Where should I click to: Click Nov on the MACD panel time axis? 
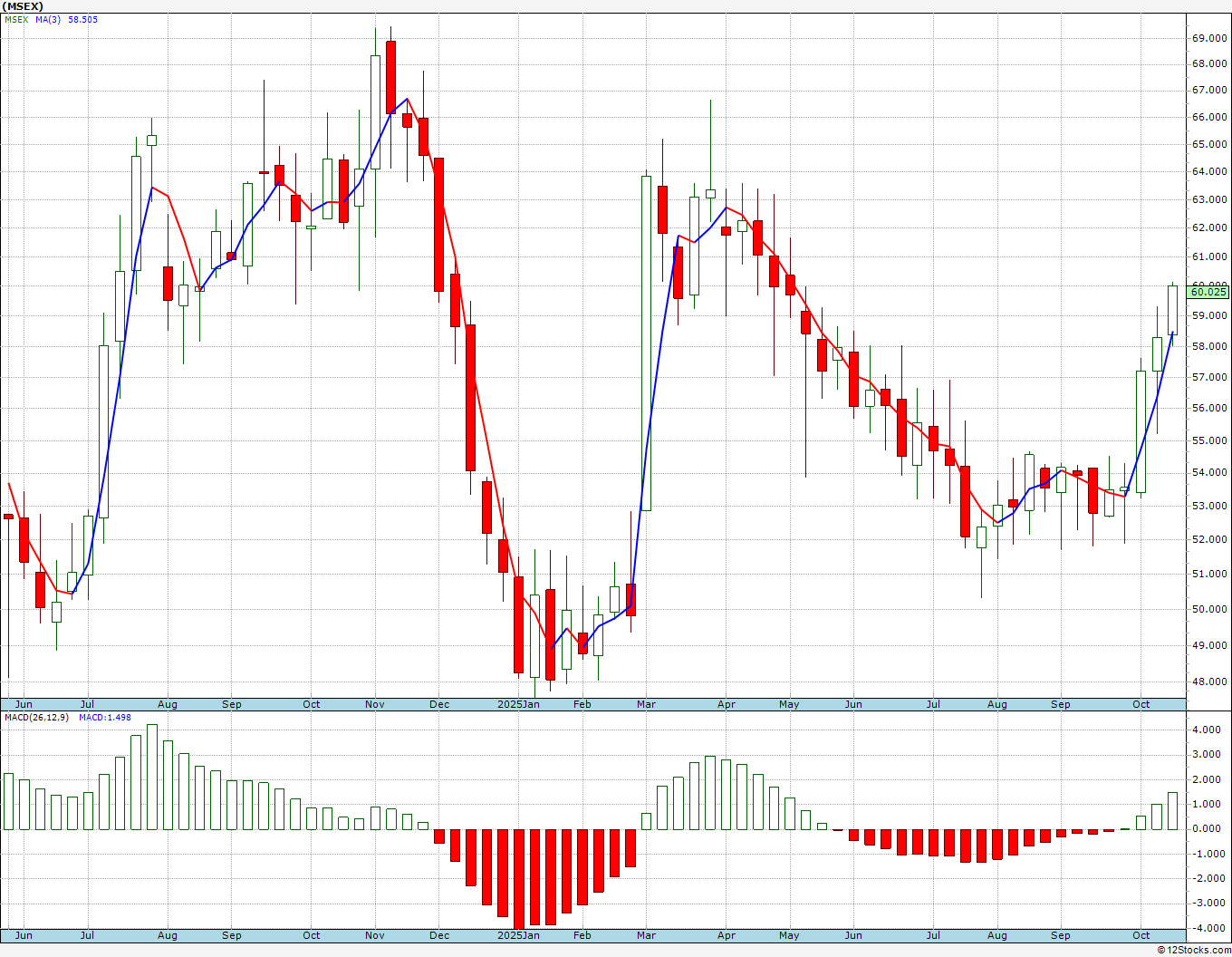coord(375,935)
